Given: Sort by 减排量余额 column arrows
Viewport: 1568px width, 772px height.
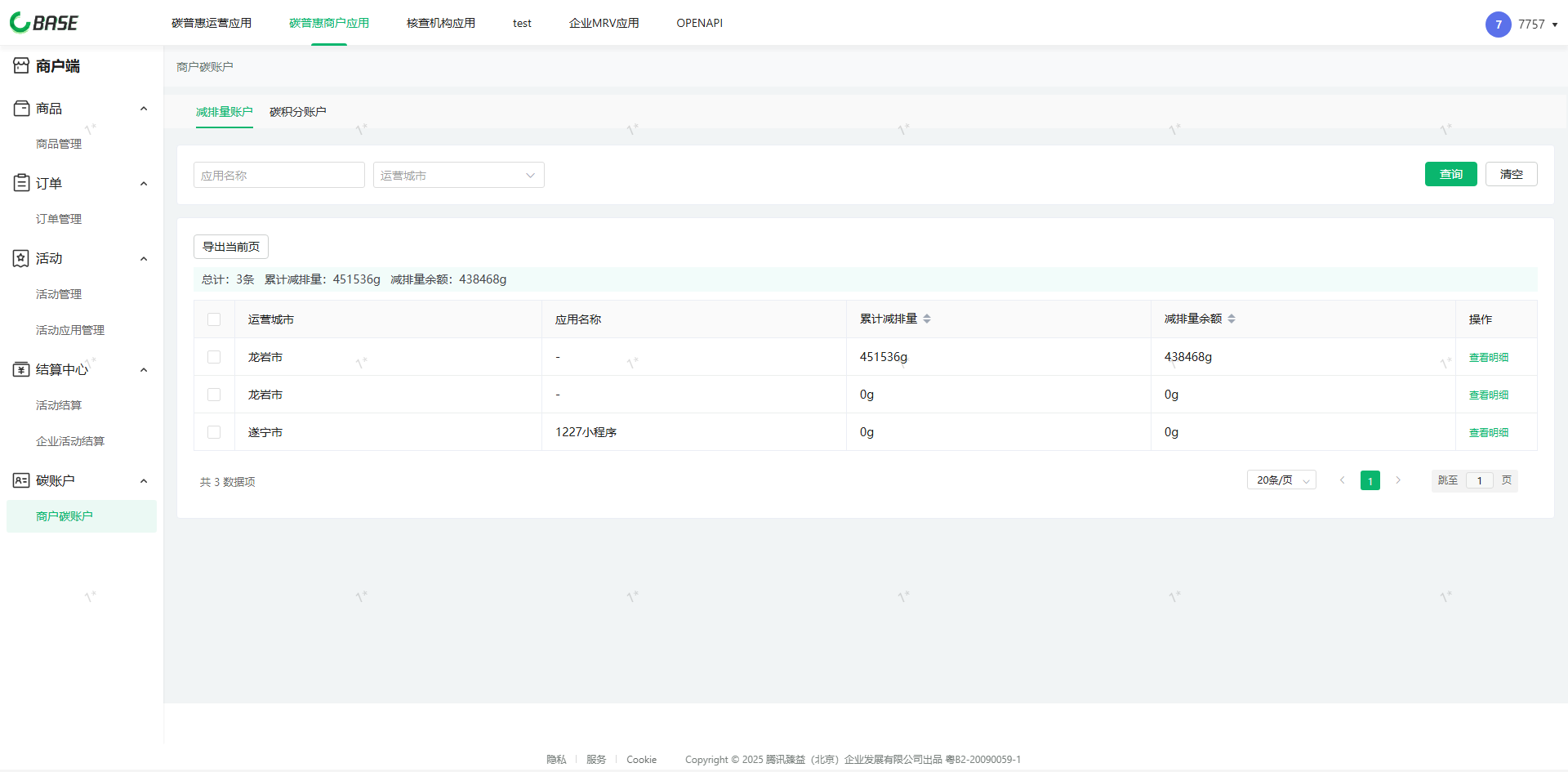Looking at the screenshot, I should point(1232,319).
